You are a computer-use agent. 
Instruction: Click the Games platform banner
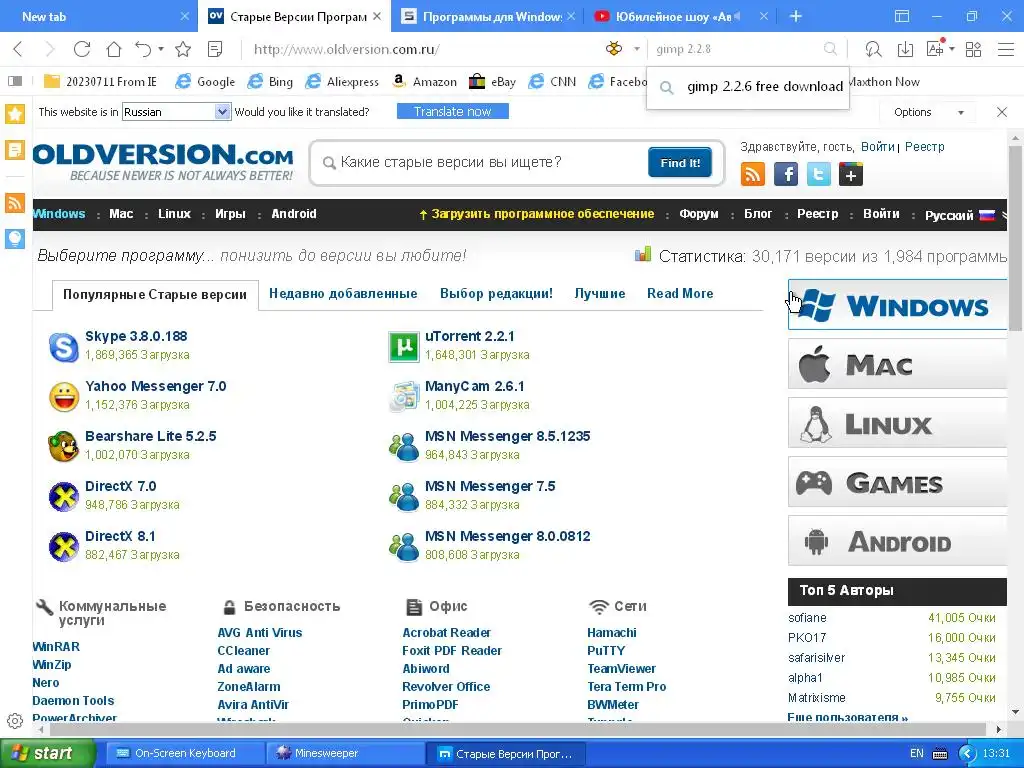[897, 483]
